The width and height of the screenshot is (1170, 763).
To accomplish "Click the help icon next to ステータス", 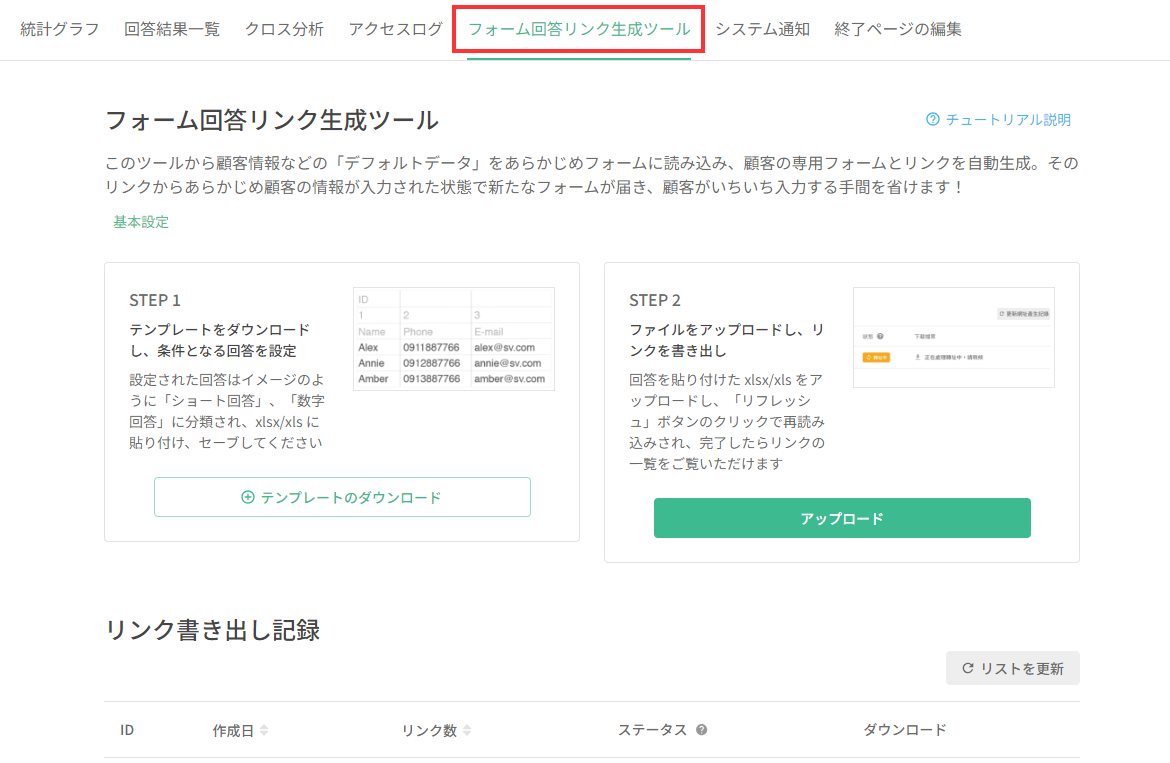I will tap(701, 729).
